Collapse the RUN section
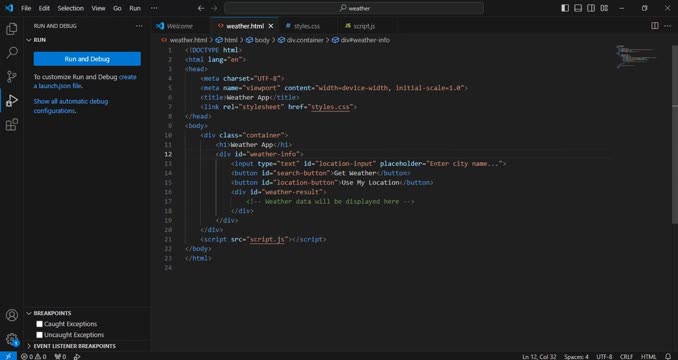Viewport: 678px width, 360px height. click(x=29, y=40)
